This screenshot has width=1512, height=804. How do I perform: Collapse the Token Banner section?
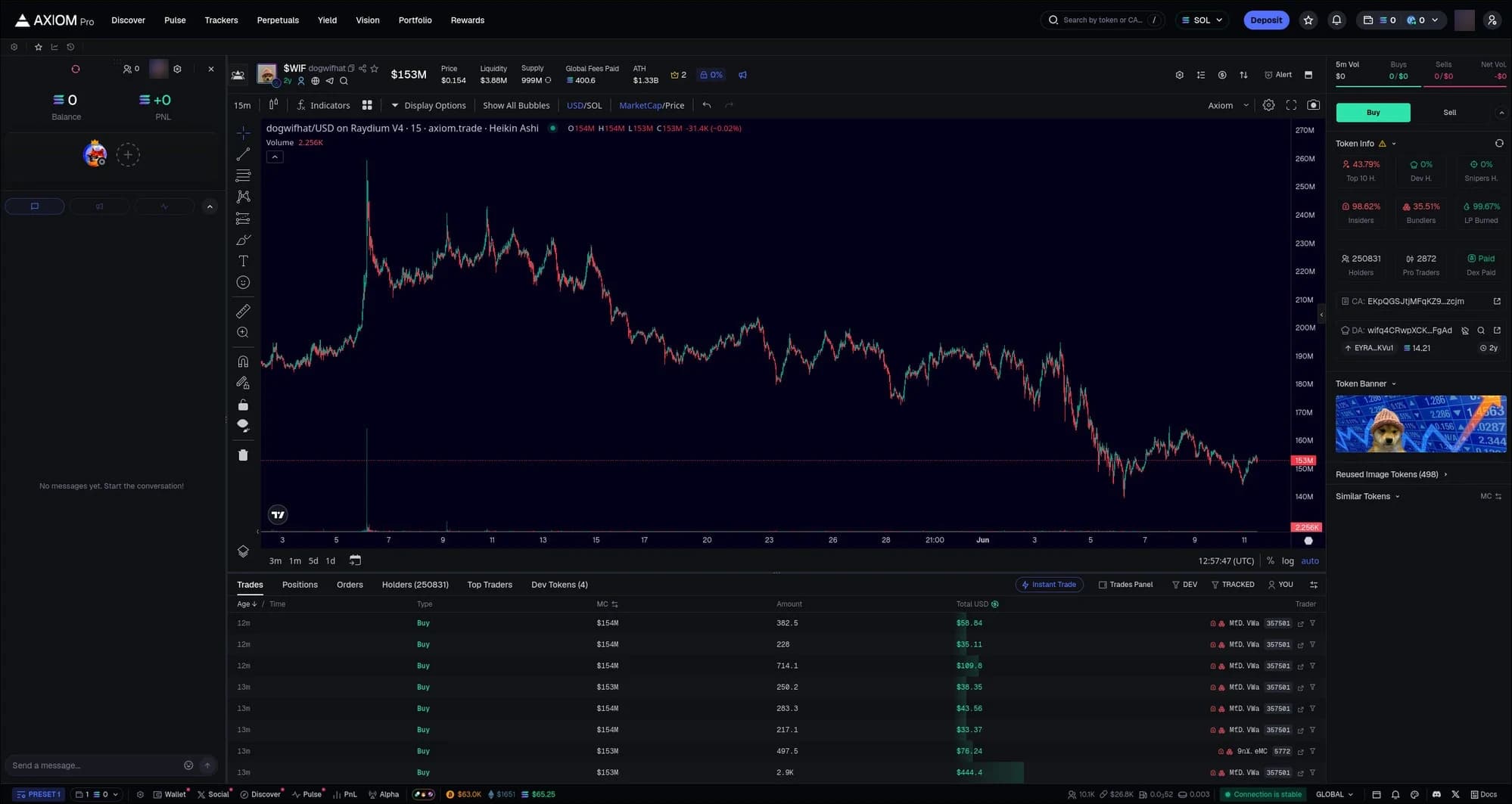click(1366, 383)
